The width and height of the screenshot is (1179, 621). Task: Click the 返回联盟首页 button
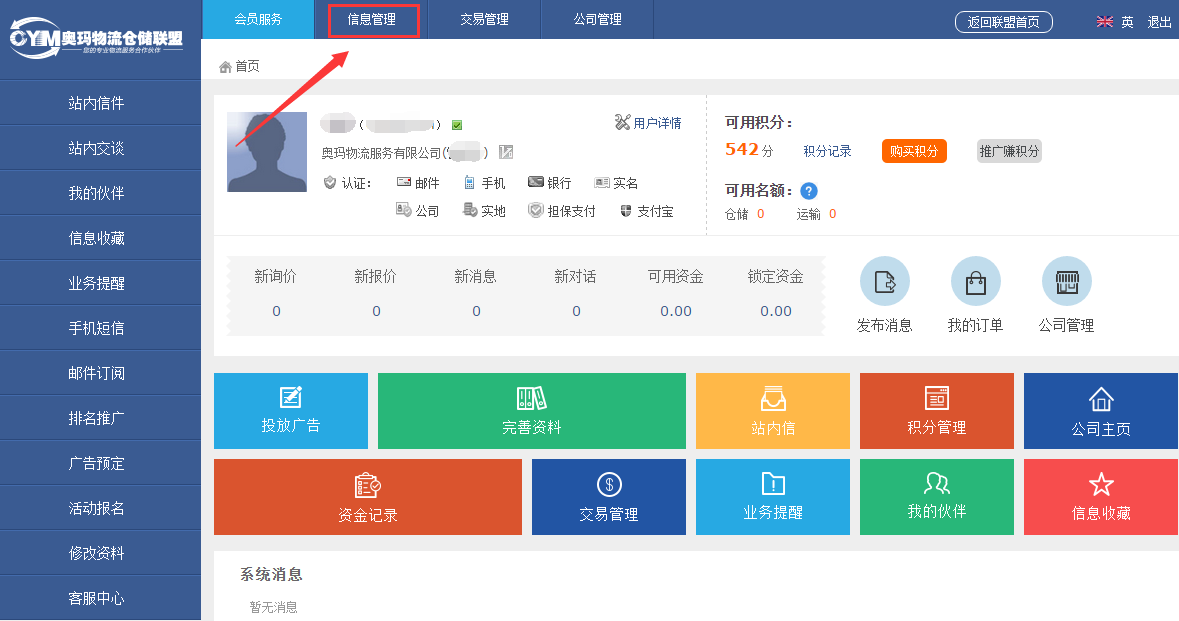[1003, 22]
